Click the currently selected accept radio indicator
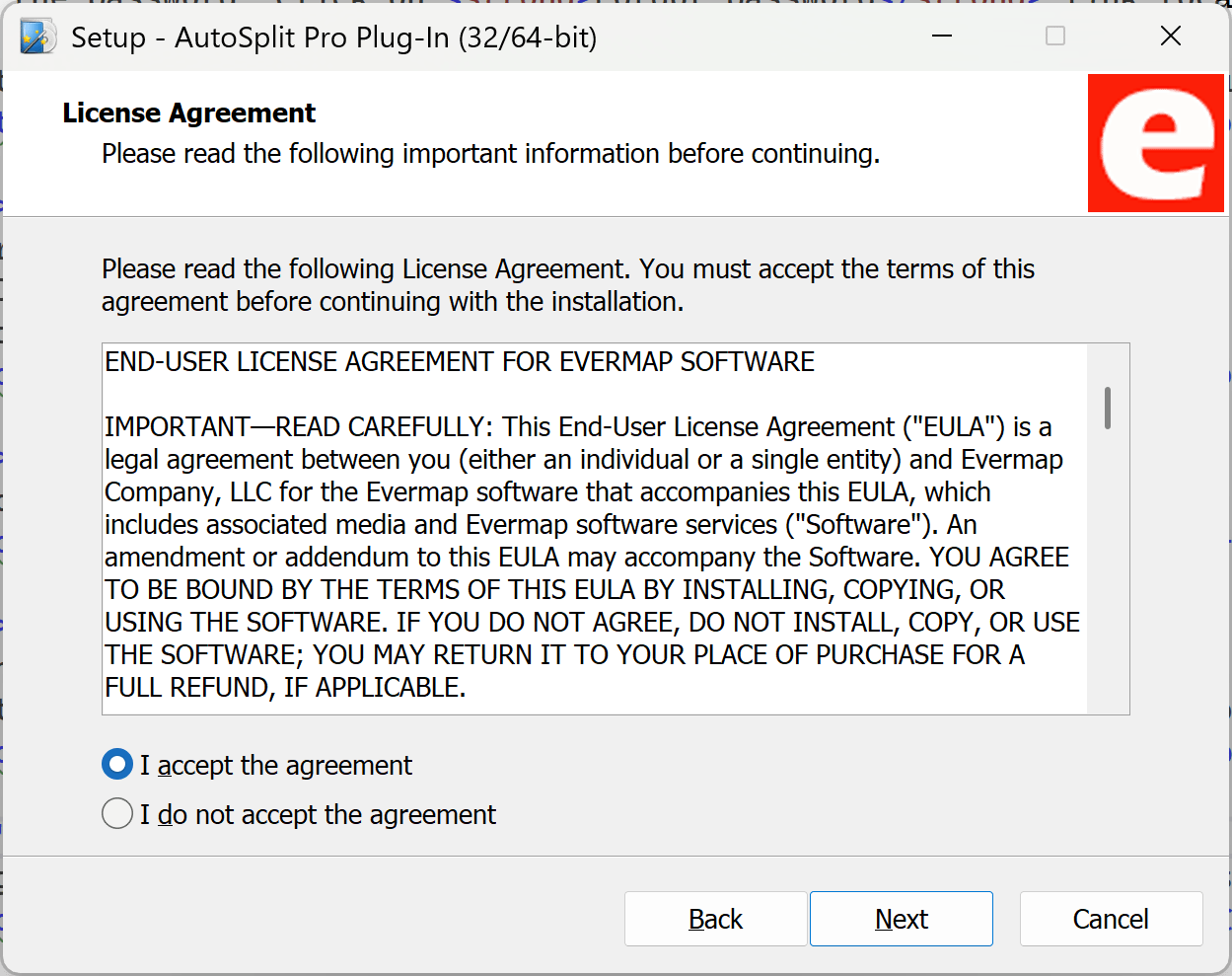The height and width of the screenshot is (976, 1232). coord(116,764)
